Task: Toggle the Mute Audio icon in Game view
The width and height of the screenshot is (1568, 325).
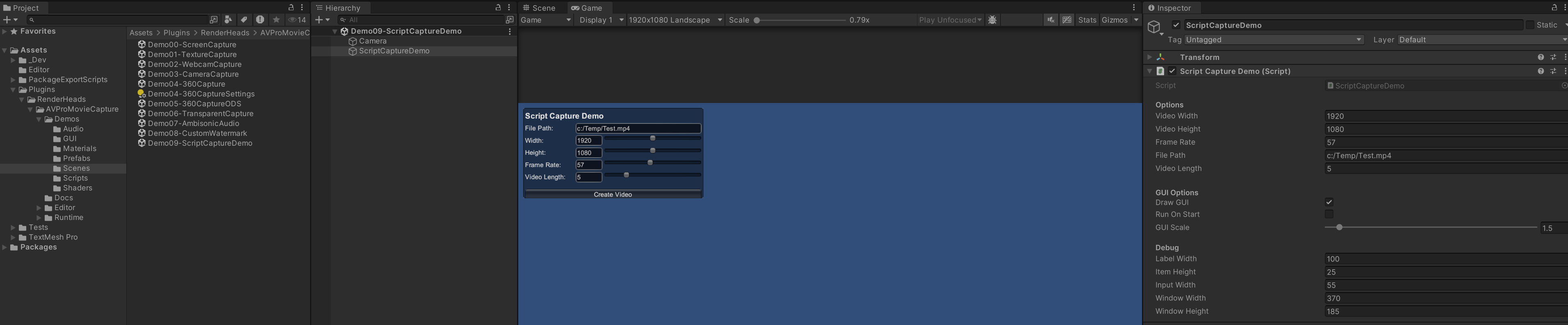Action: point(1051,20)
